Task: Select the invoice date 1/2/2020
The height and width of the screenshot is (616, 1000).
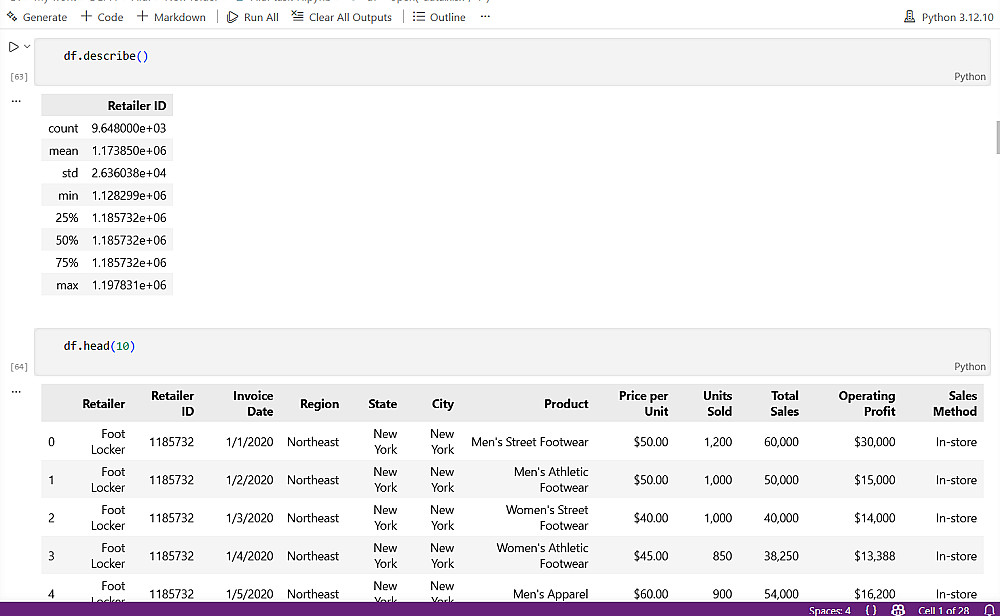Action: (249, 480)
